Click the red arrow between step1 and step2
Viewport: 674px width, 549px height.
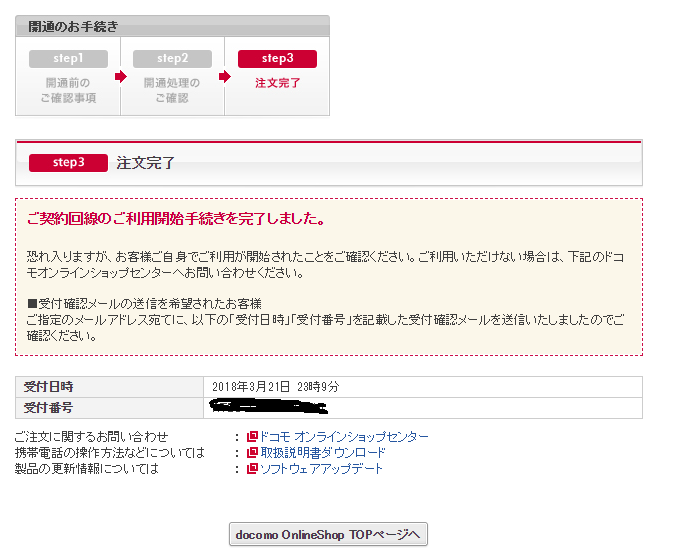120,76
